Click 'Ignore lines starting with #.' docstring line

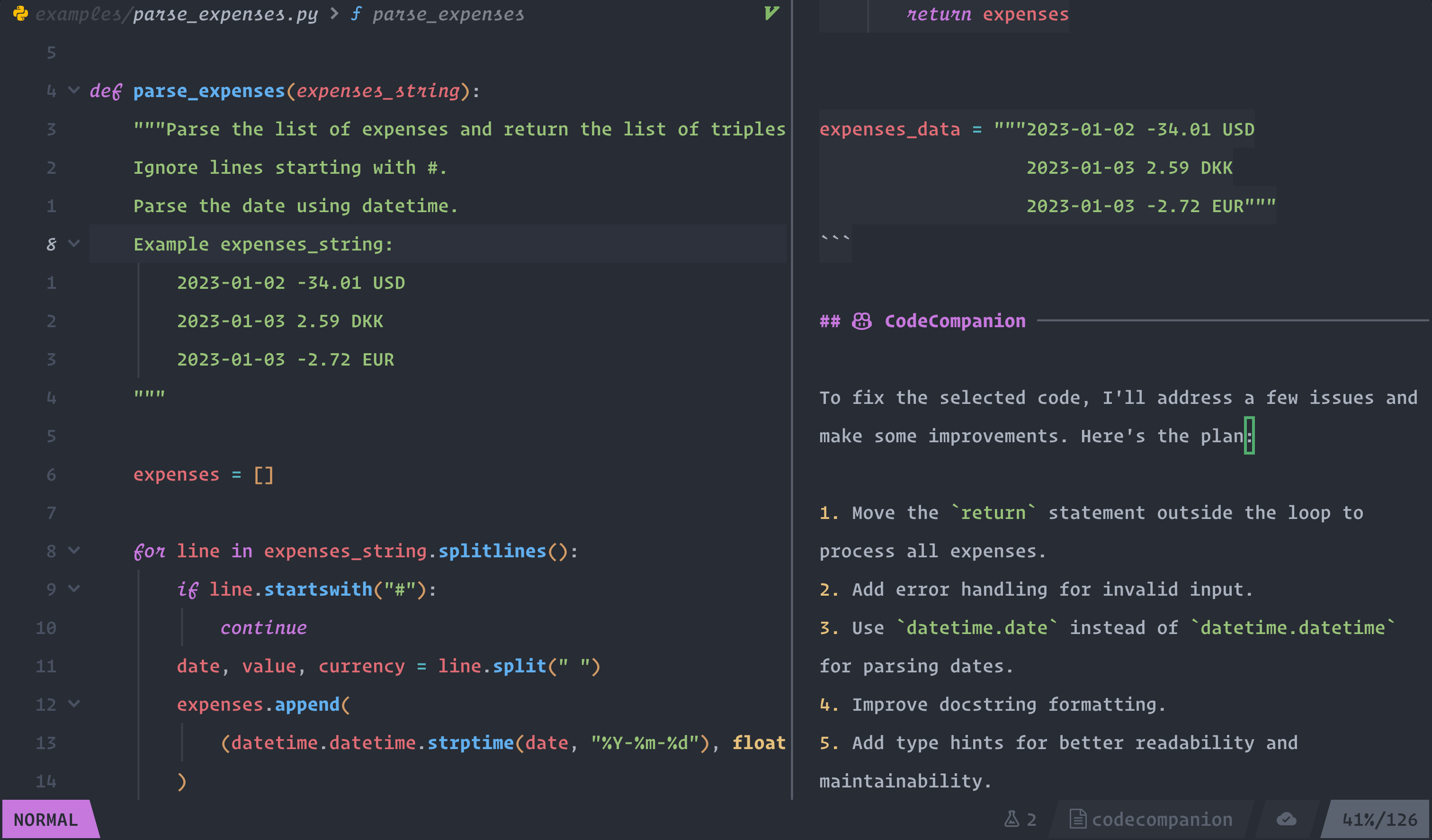(x=290, y=168)
